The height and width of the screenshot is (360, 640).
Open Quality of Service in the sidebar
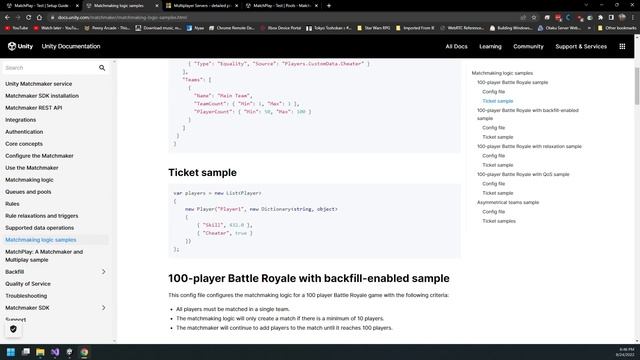click(28, 284)
